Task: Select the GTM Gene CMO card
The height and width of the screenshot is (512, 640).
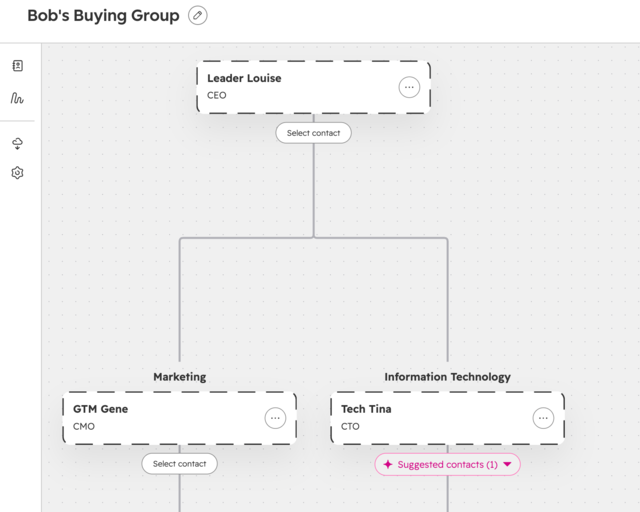Action: click(180, 418)
